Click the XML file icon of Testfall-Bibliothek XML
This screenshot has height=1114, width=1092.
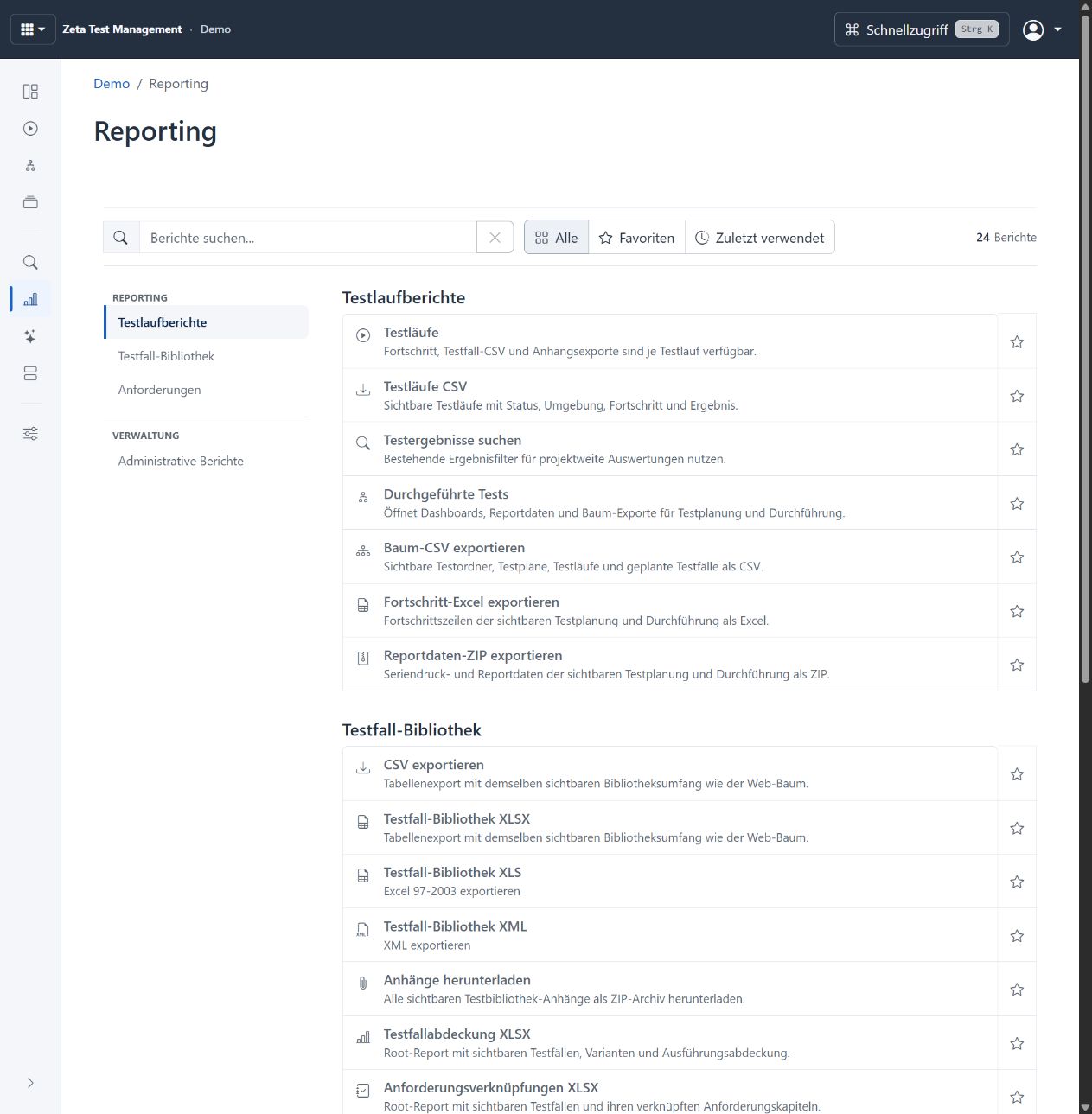coord(363,930)
